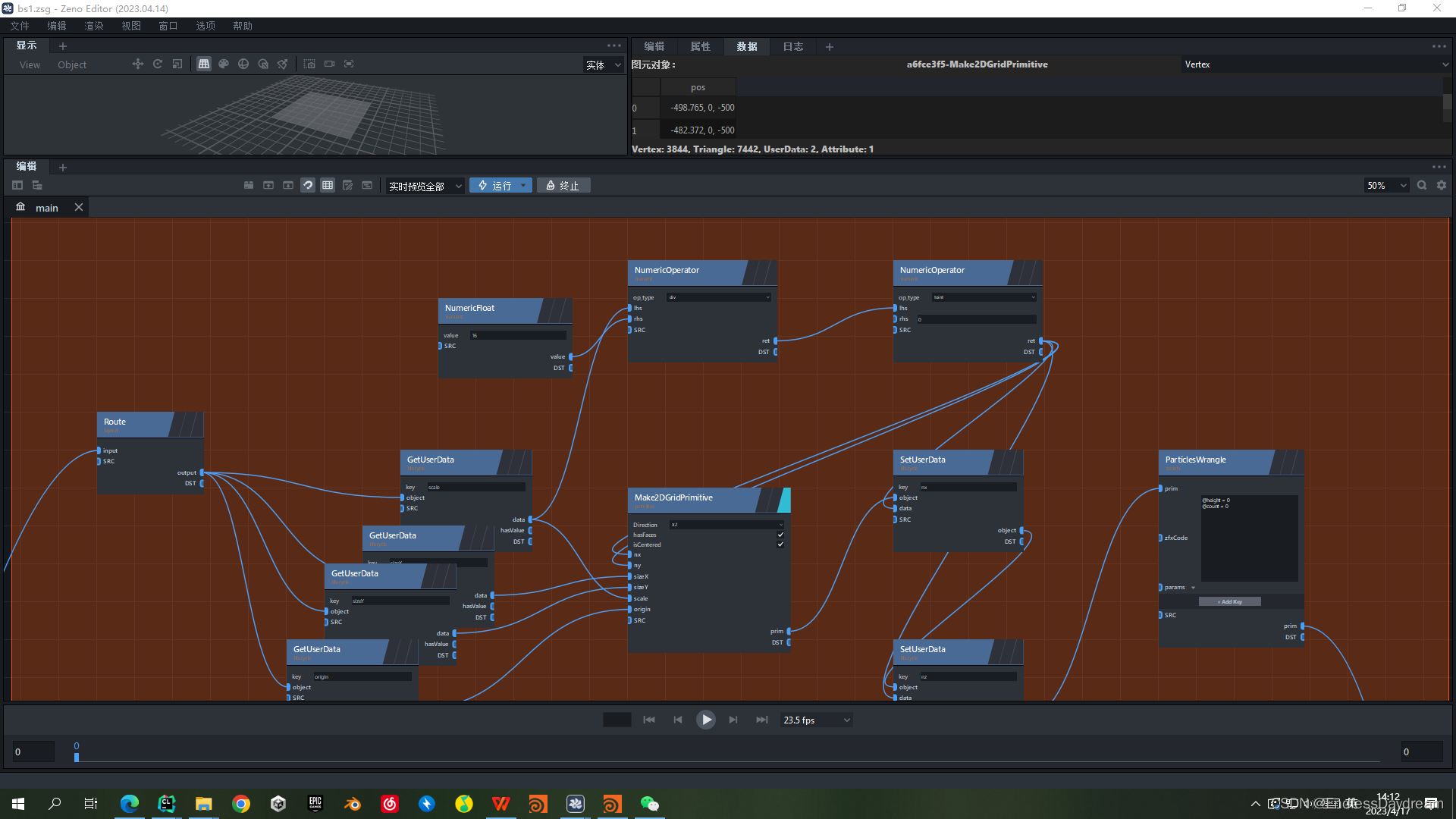The width and height of the screenshot is (1456, 819).
Task: Expand the Vertex attribute type dropdown
Action: (x=1316, y=64)
